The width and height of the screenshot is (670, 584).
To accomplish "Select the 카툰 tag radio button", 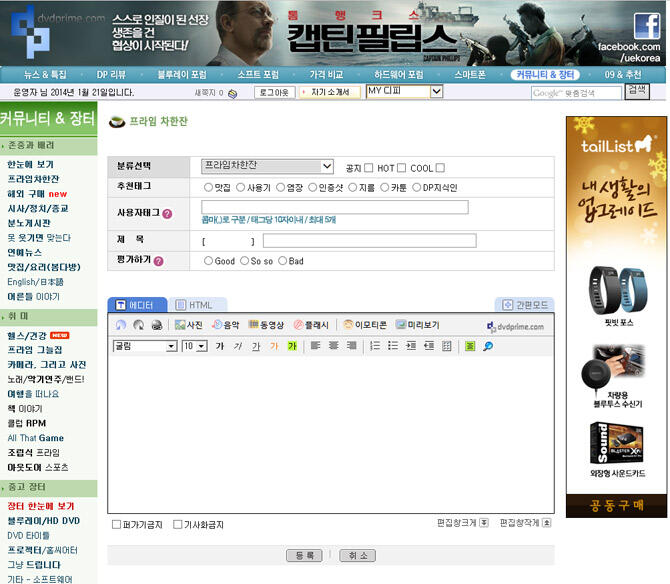I will click(385, 187).
